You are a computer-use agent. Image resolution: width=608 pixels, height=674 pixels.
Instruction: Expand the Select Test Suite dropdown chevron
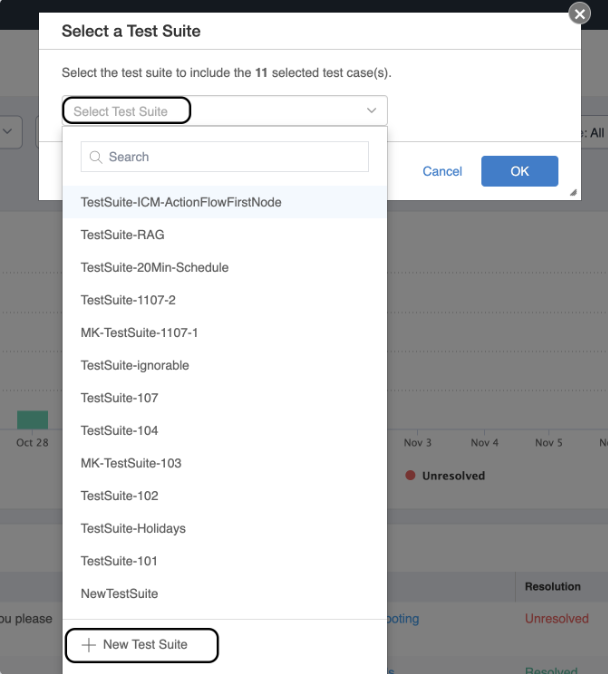371,111
